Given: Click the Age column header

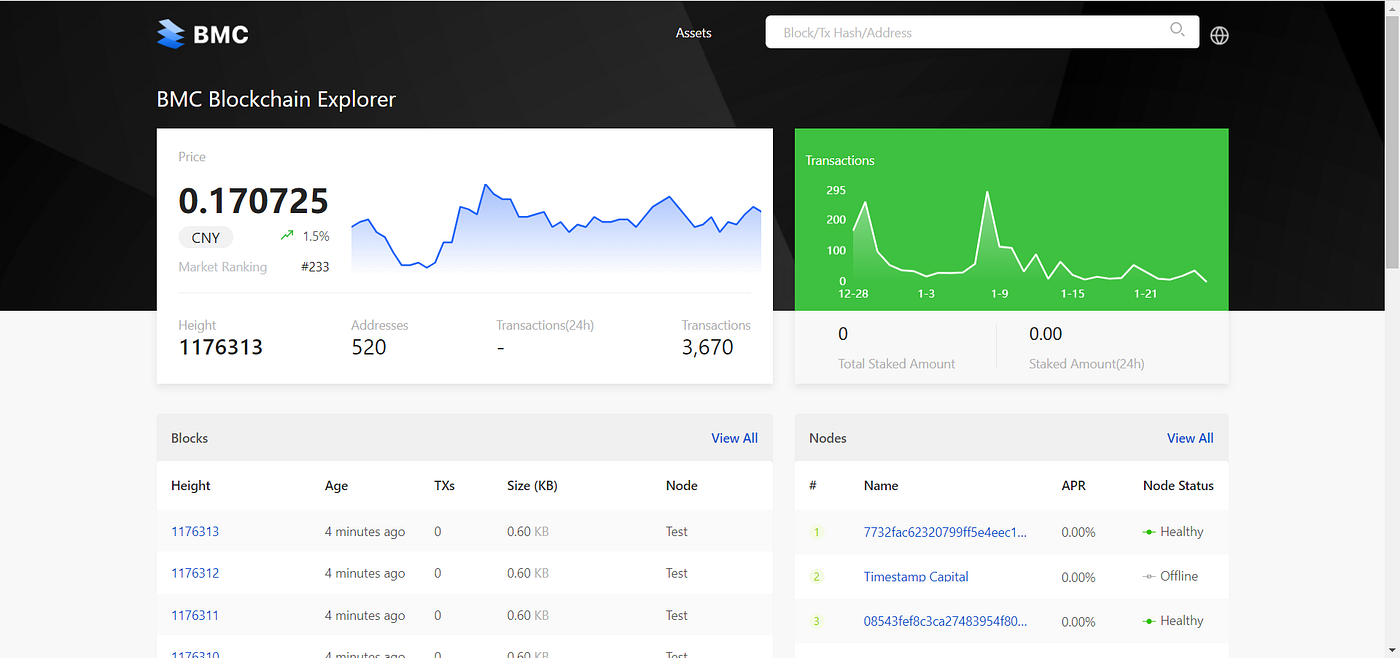Looking at the screenshot, I should 337,486.
